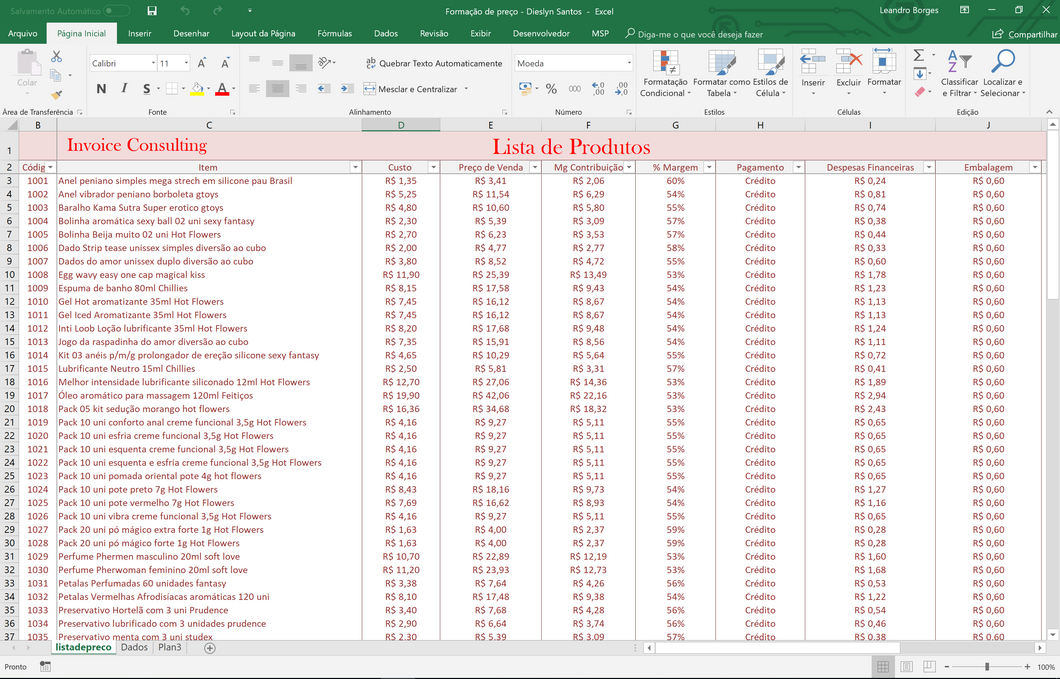This screenshot has height=679, width=1060.
Task: Click the Format Painter brush icon
Action: 56,94
